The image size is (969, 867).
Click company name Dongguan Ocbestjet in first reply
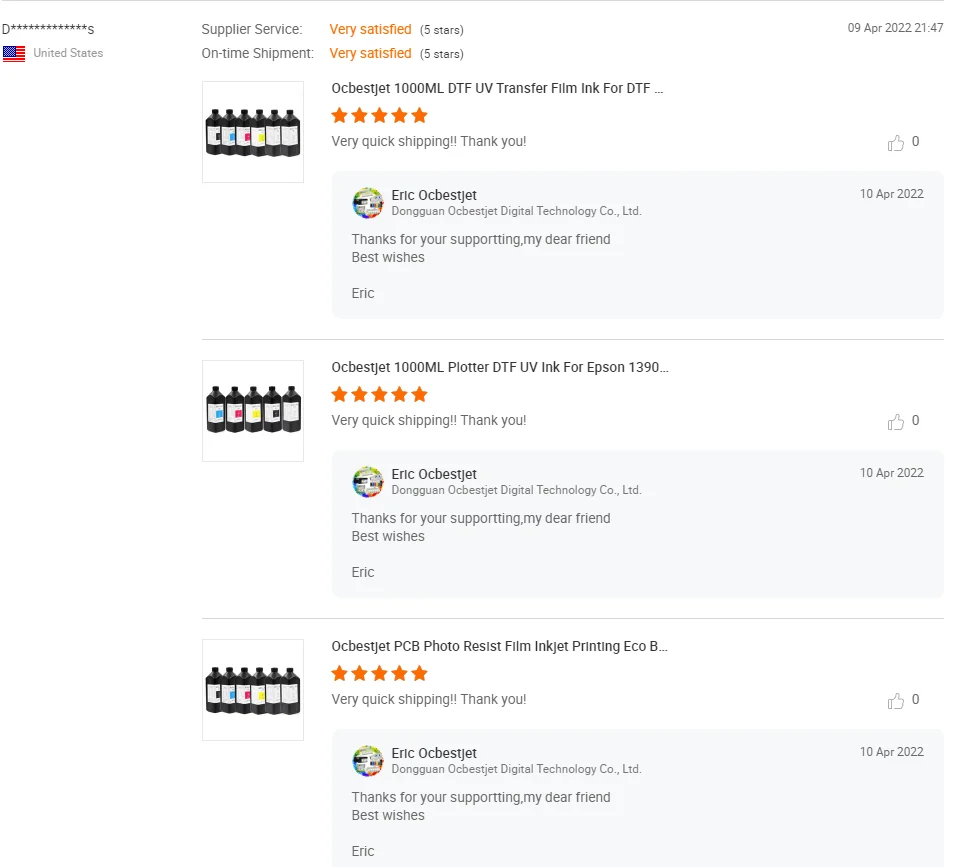(516, 211)
